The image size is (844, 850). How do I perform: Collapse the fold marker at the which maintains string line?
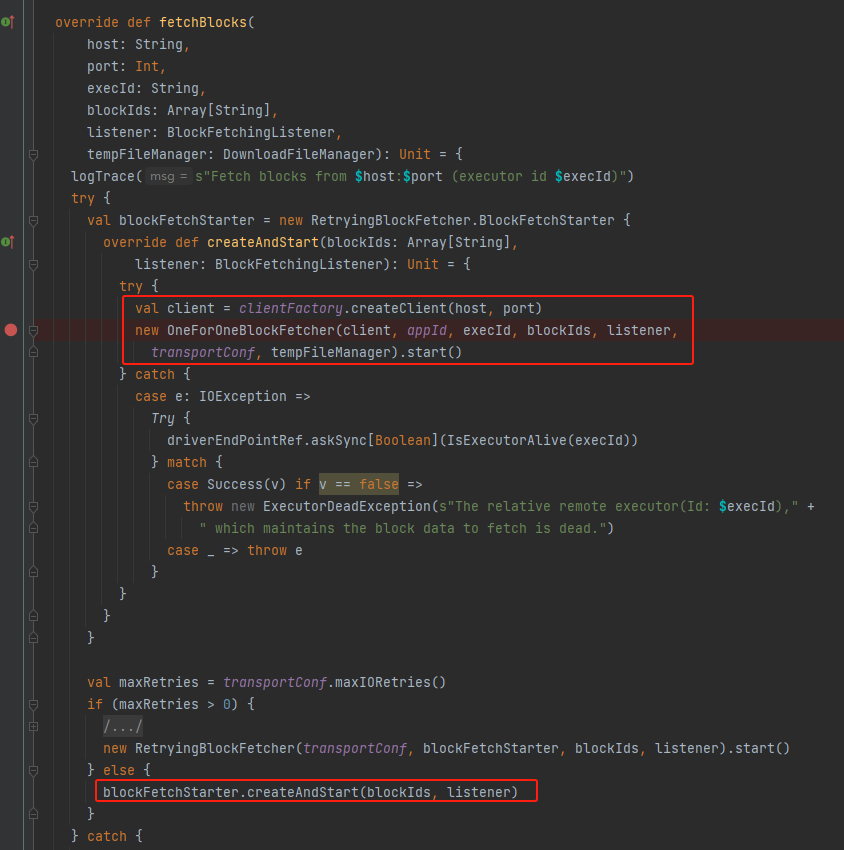pos(33,528)
